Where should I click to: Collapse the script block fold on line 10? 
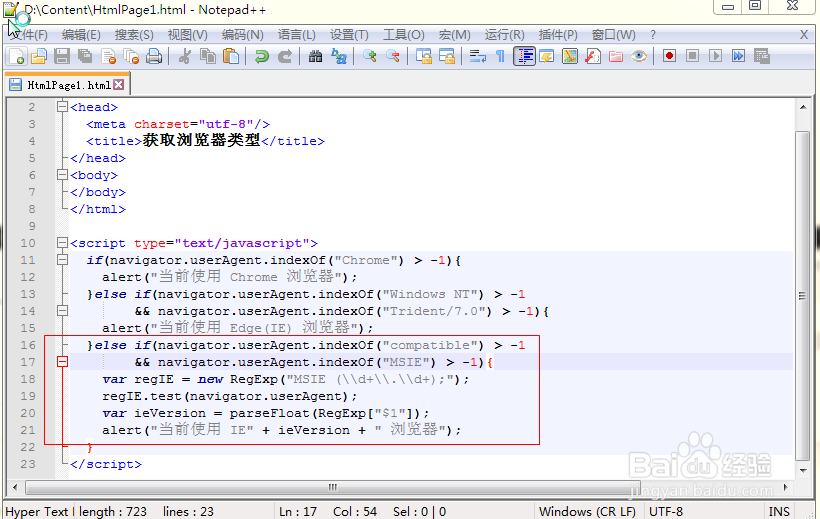coord(62,243)
